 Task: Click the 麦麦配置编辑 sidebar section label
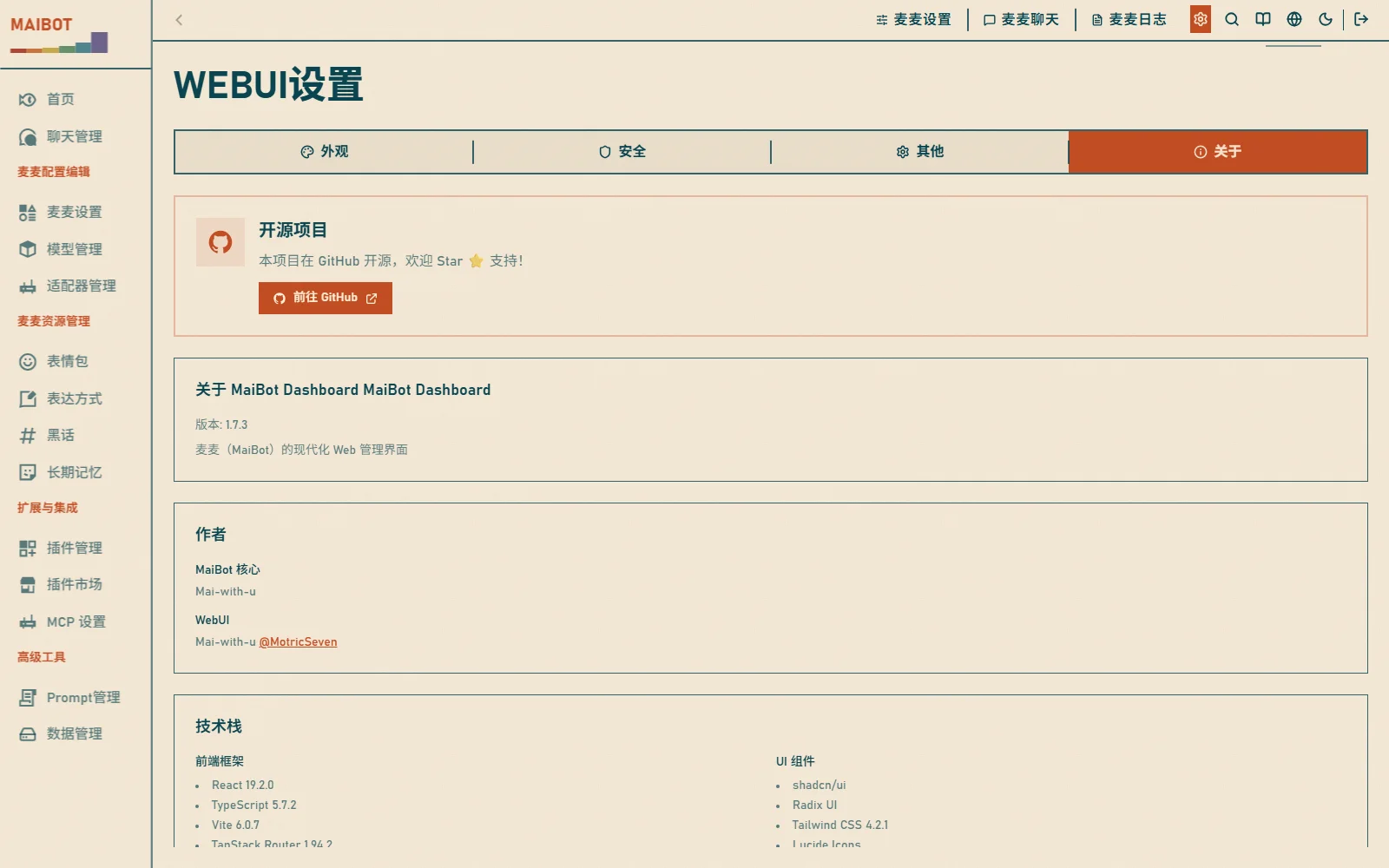coord(54,172)
